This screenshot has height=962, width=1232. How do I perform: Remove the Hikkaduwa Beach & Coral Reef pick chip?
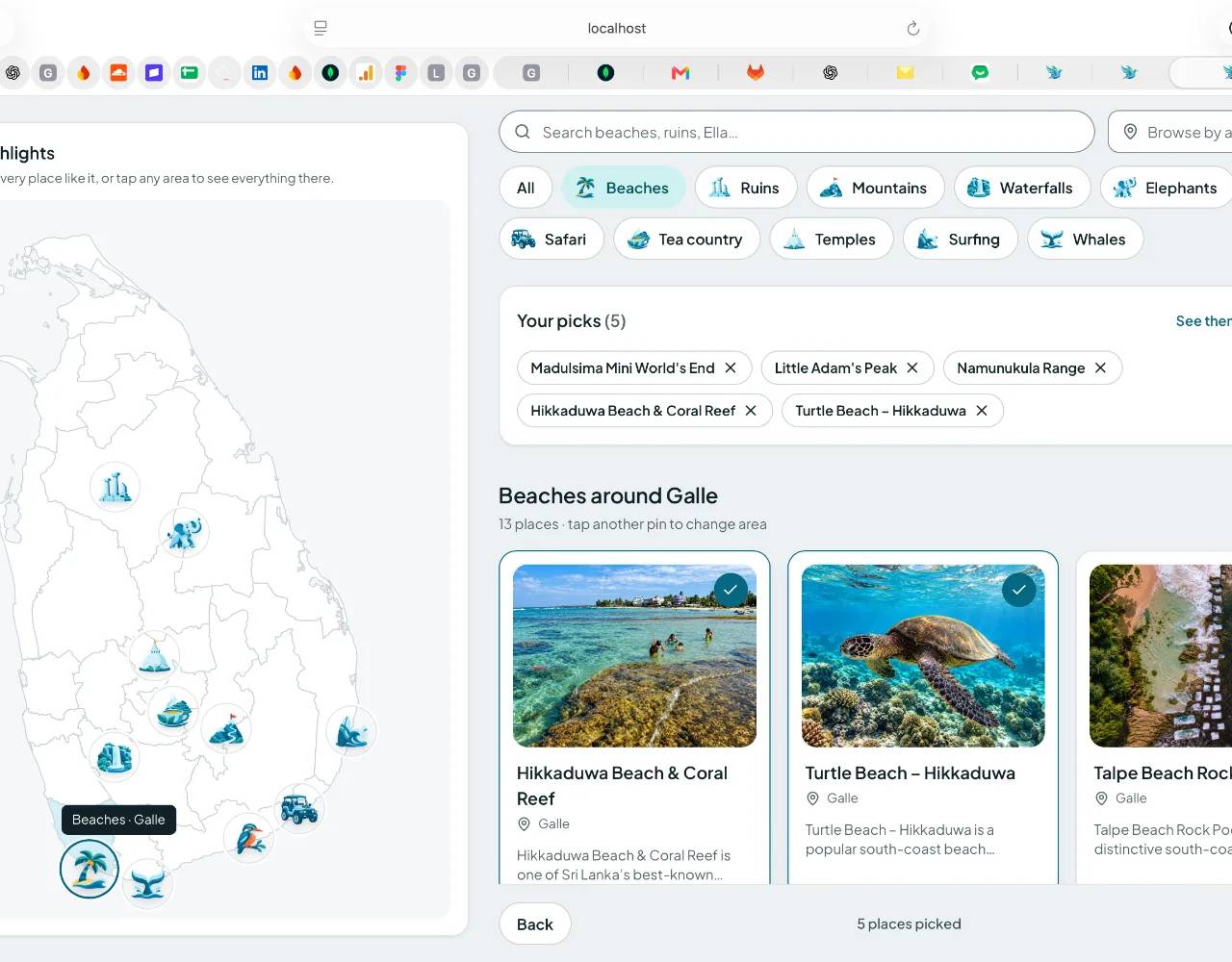coord(751,411)
